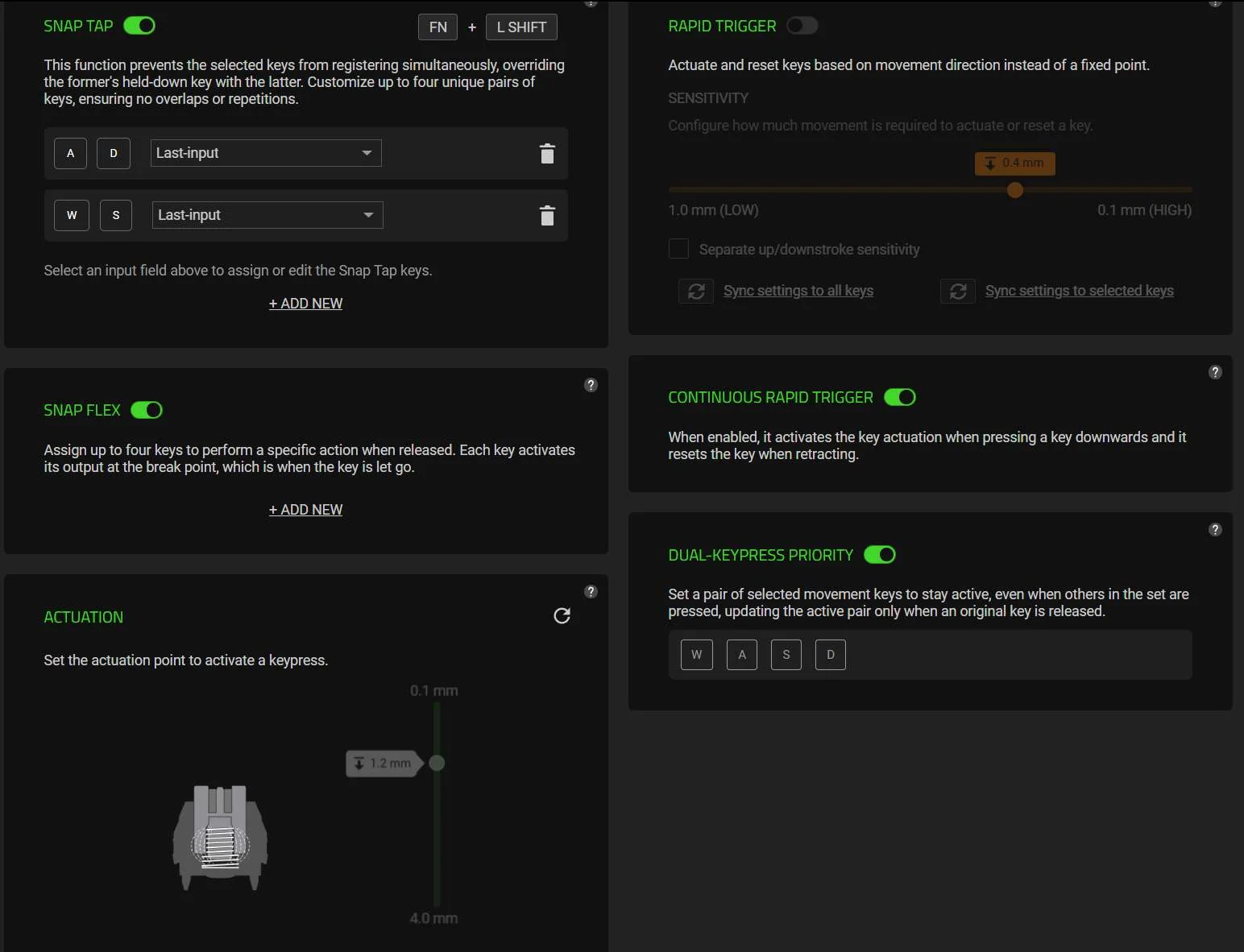Click the Rapid Trigger sensitivity slider handle
1244x952 pixels.
(x=1015, y=190)
